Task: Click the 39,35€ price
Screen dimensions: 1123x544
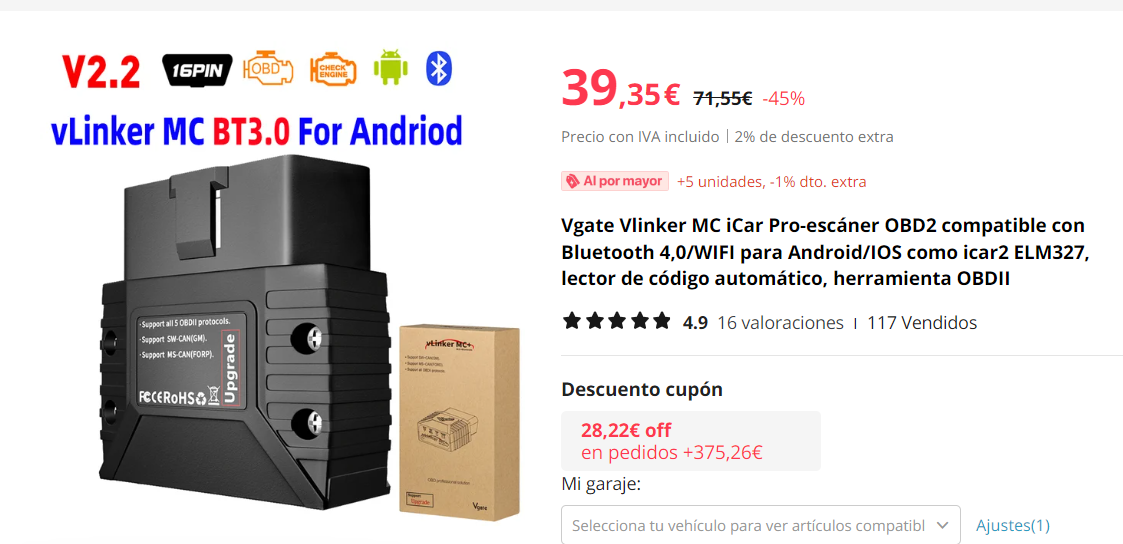Action: (620, 90)
